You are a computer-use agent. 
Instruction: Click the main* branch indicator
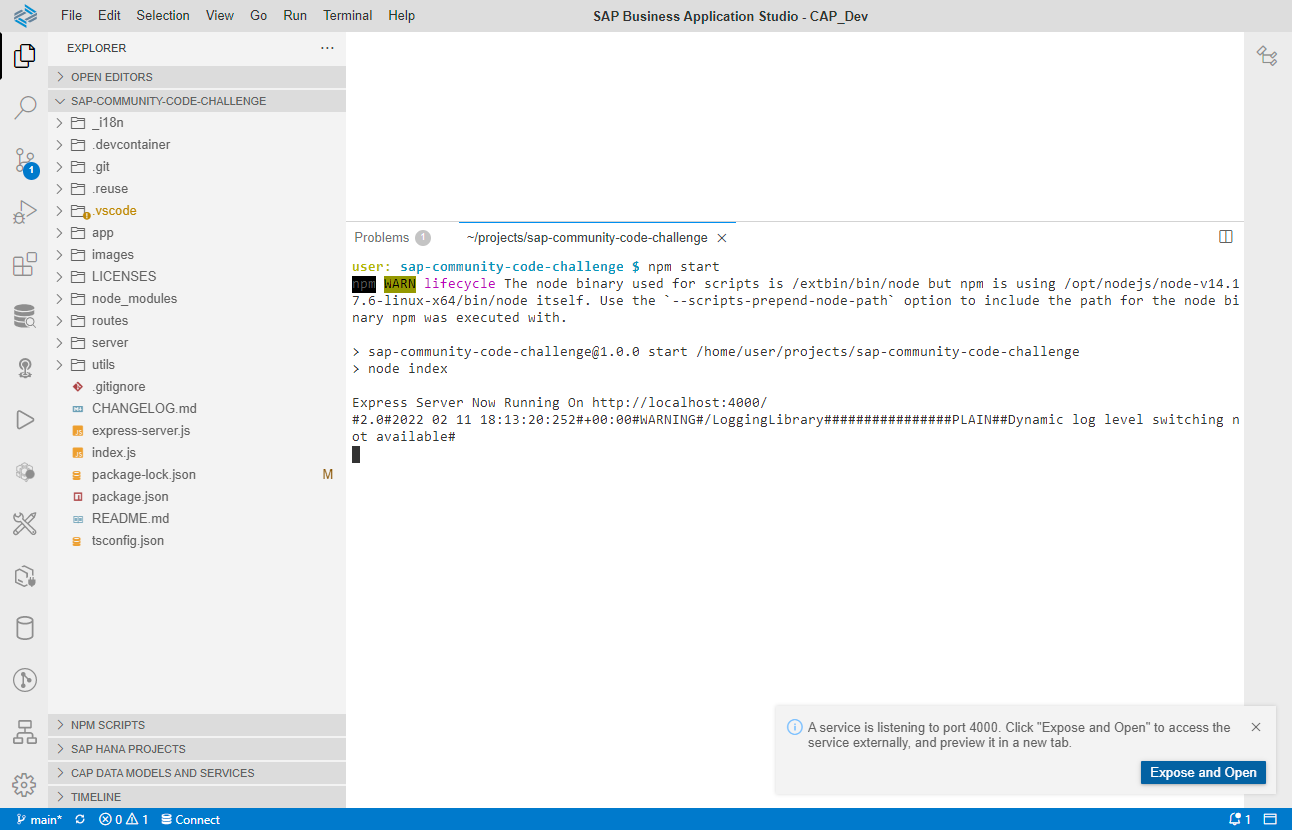click(x=39, y=819)
